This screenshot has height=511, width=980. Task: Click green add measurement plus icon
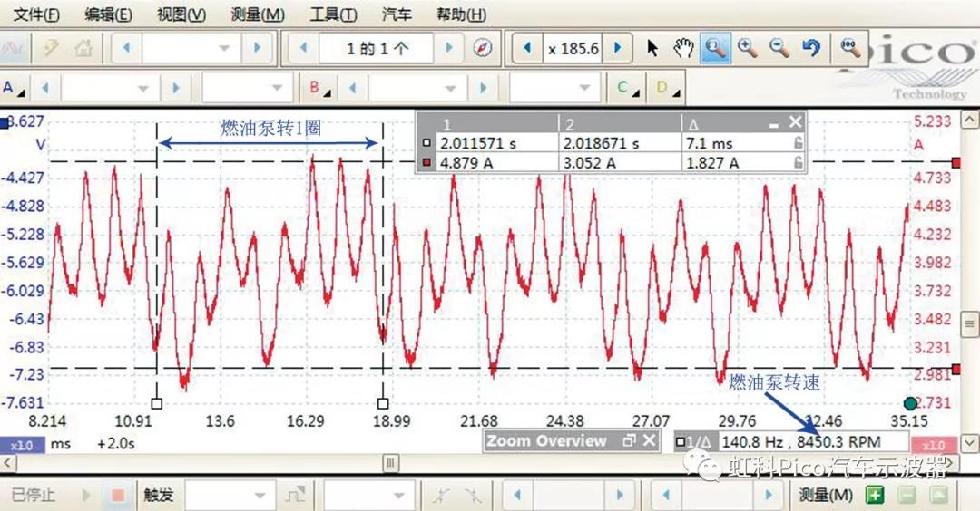[875, 495]
